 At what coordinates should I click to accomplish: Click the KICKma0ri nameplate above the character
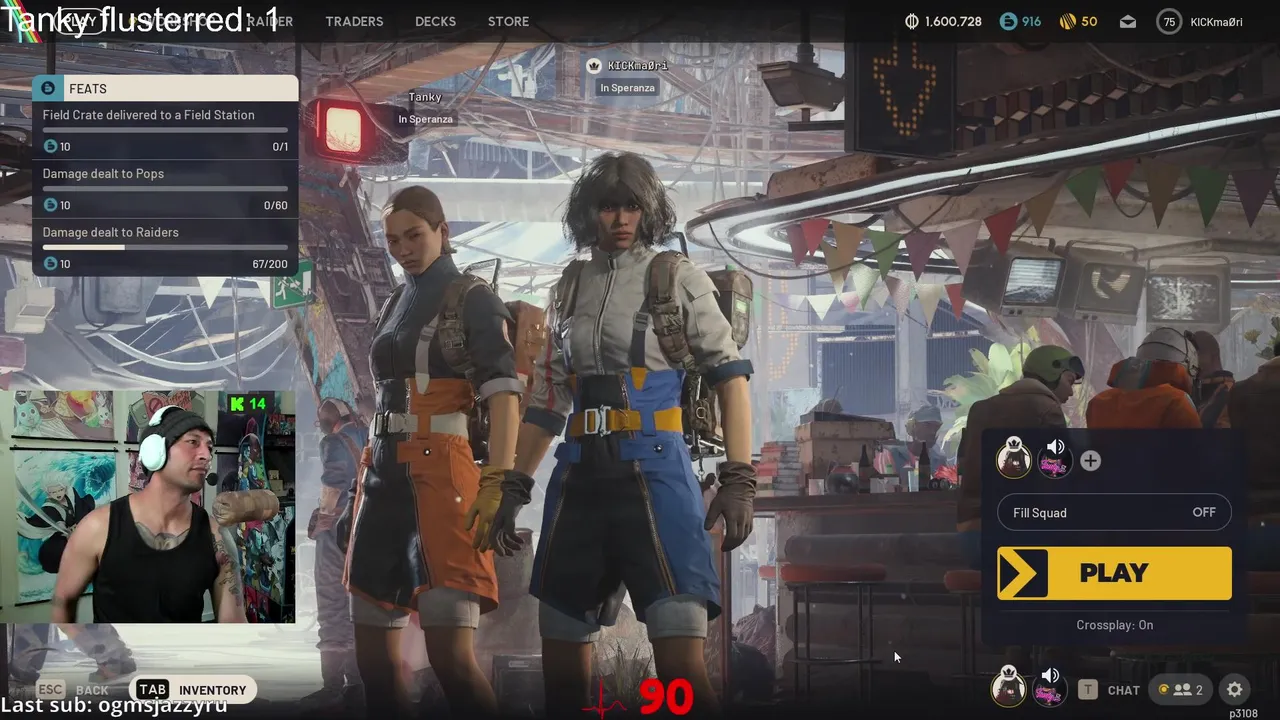tap(637, 66)
